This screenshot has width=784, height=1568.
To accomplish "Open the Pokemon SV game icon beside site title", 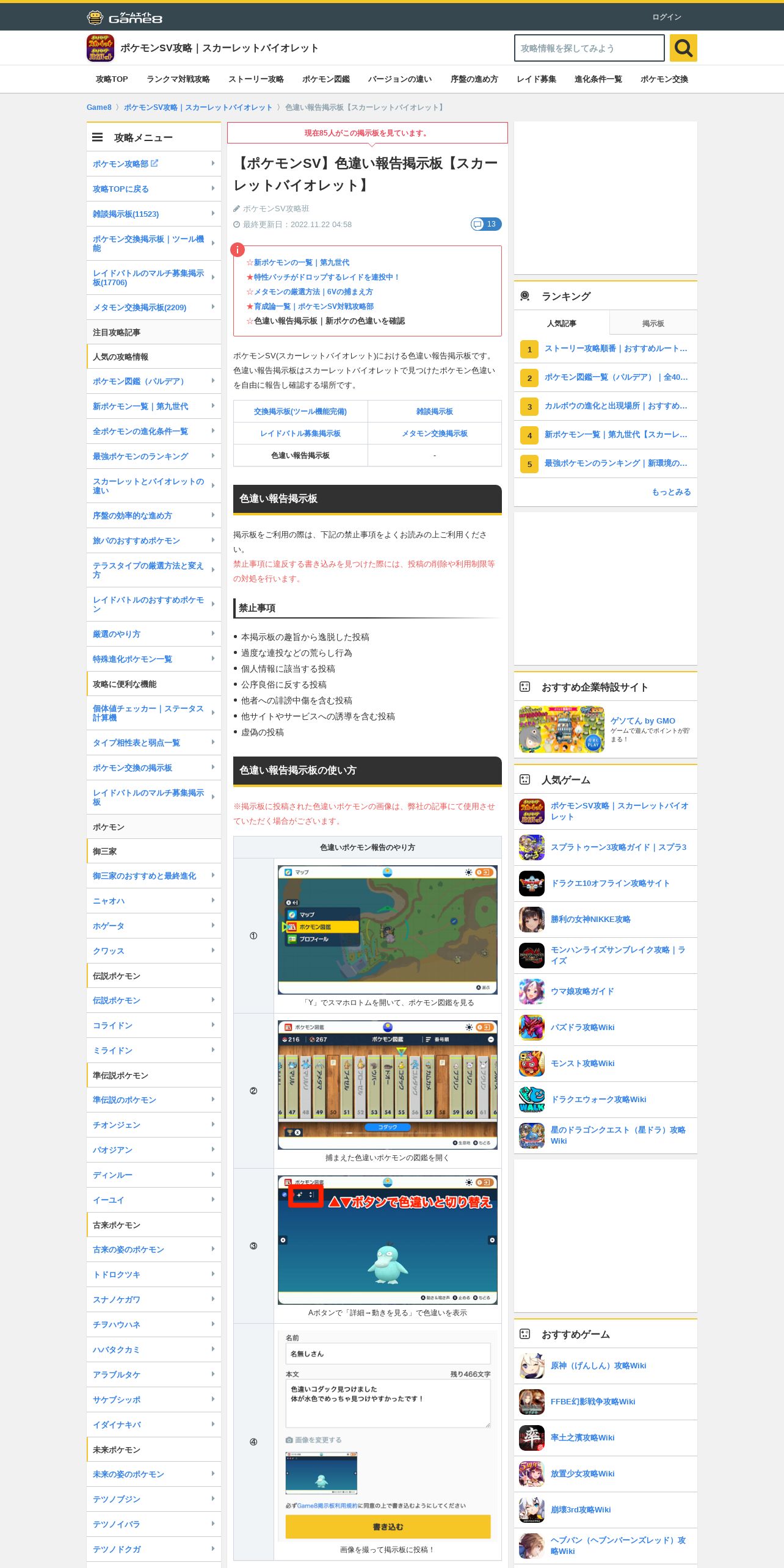I will [x=100, y=48].
